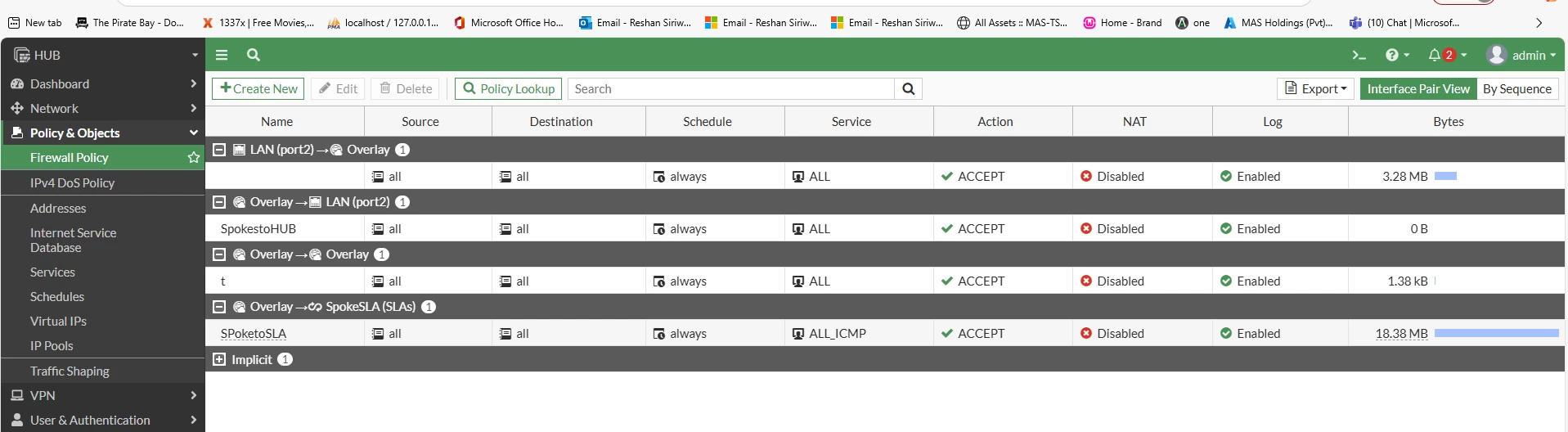Screen dimensions: 1568x432
Task: Open the admin user dropdown
Action: pos(1521,55)
